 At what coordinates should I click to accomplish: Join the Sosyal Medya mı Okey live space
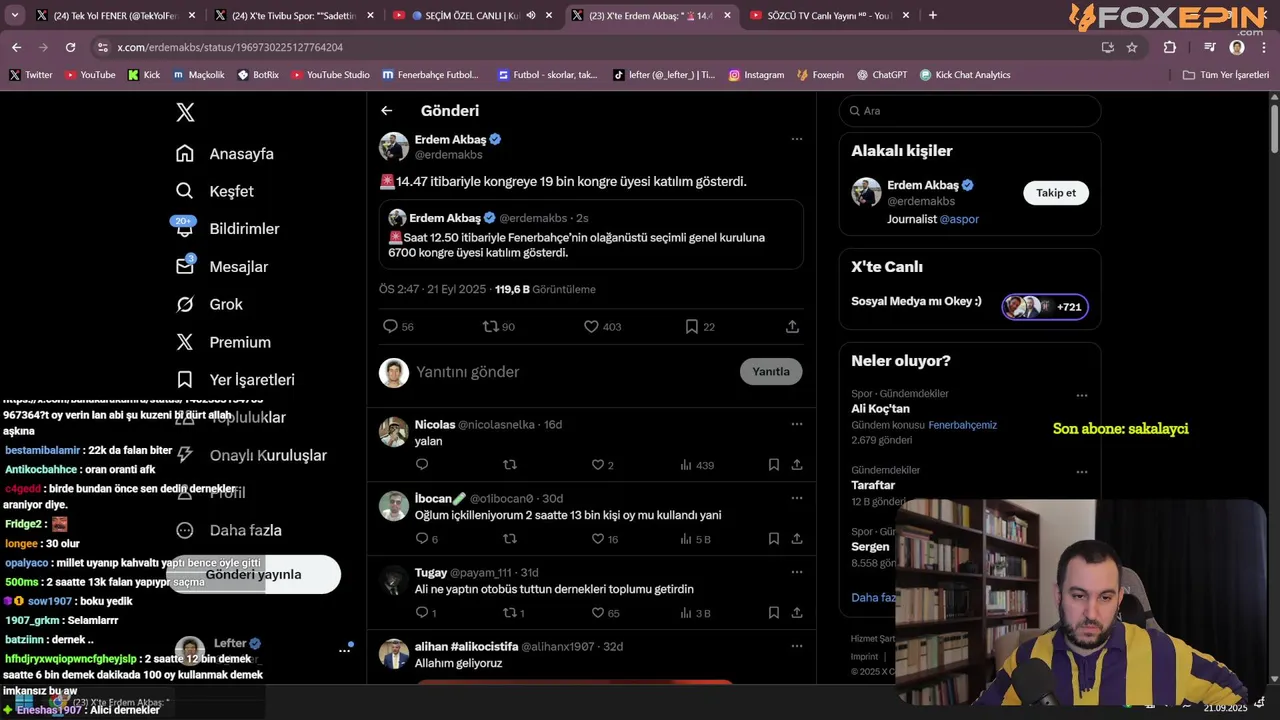(1045, 307)
